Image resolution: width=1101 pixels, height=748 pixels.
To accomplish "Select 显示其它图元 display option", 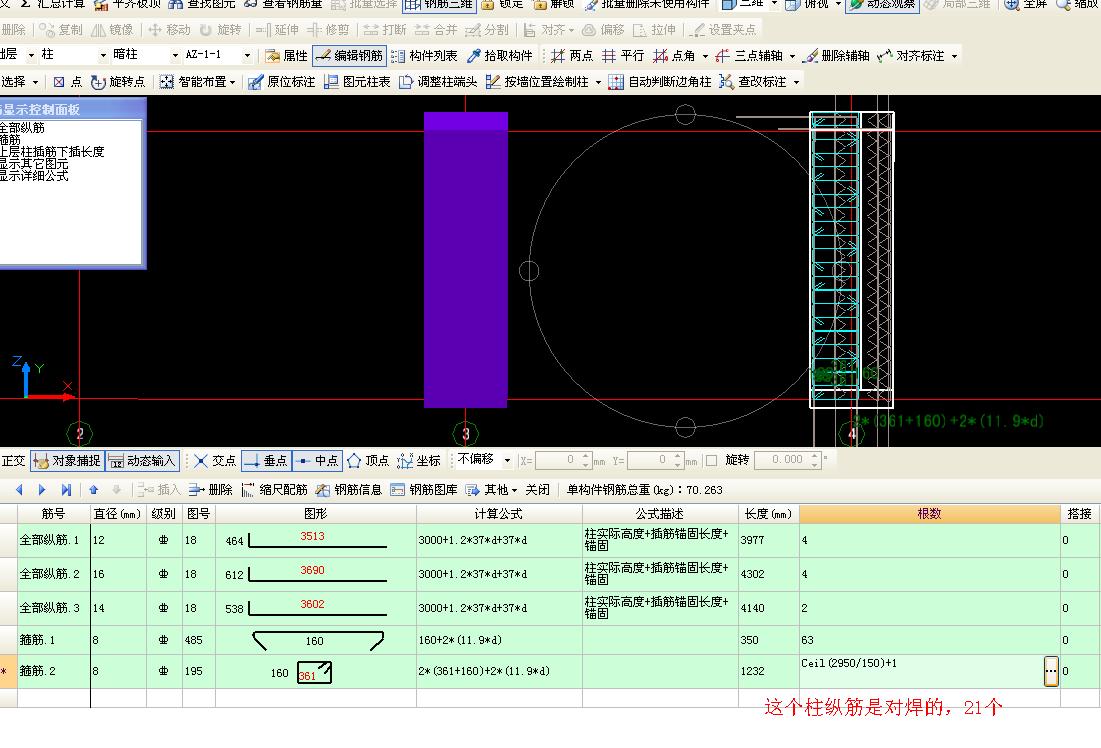I will pyautogui.click(x=34, y=164).
